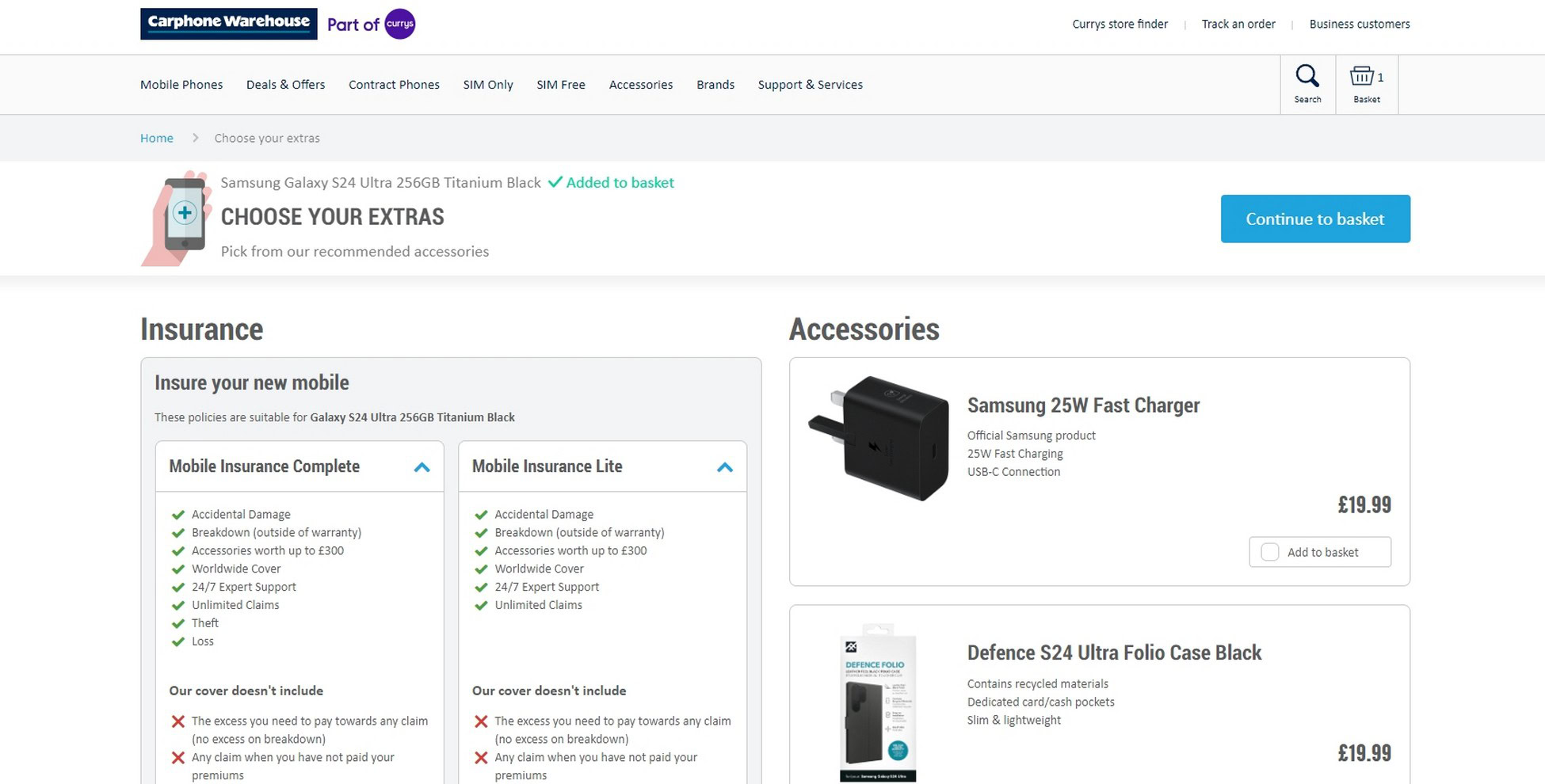1545x784 pixels.
Task: Click the Carphone Warehouse logo
Action: (228, 23)
